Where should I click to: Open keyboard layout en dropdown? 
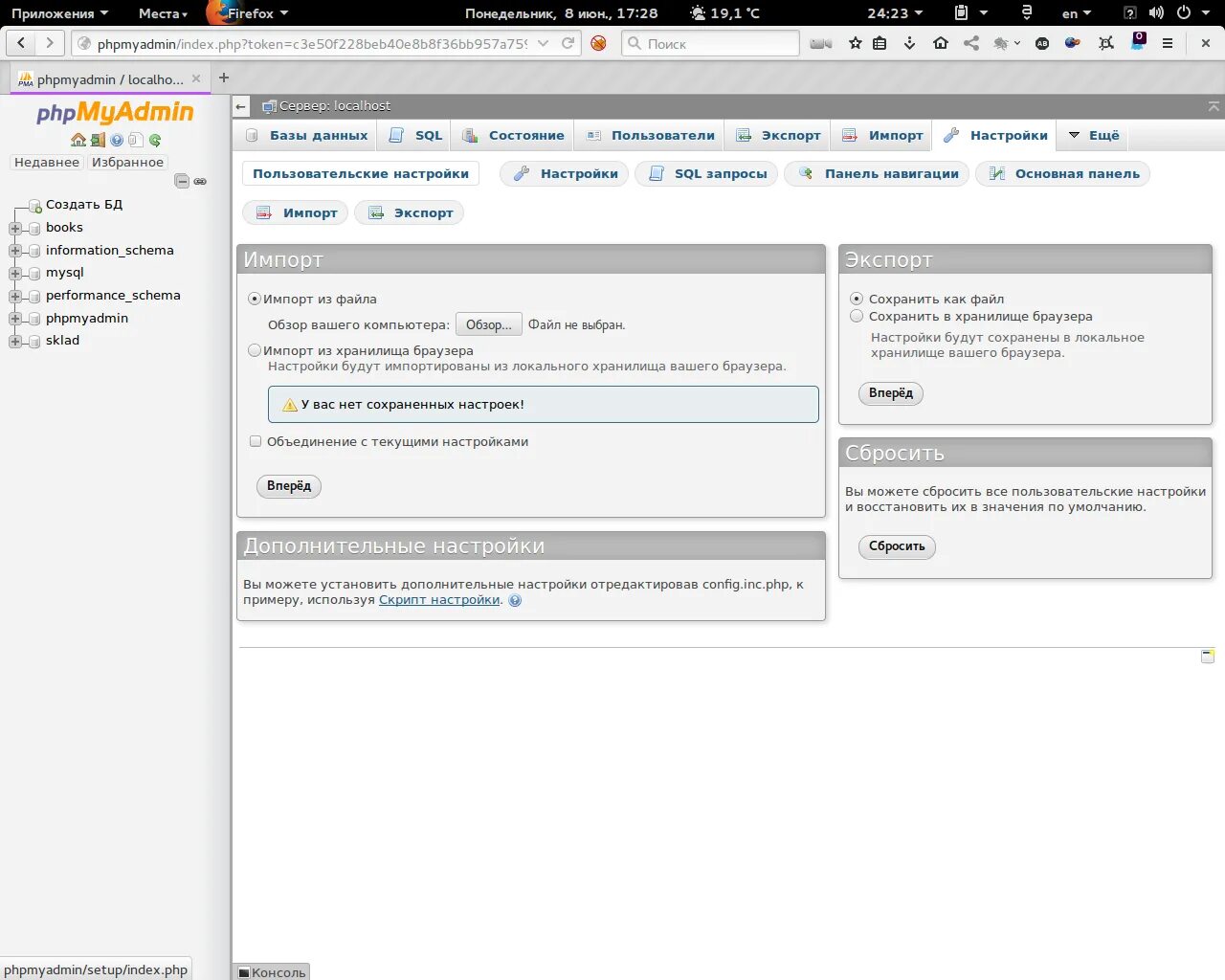1077,13
